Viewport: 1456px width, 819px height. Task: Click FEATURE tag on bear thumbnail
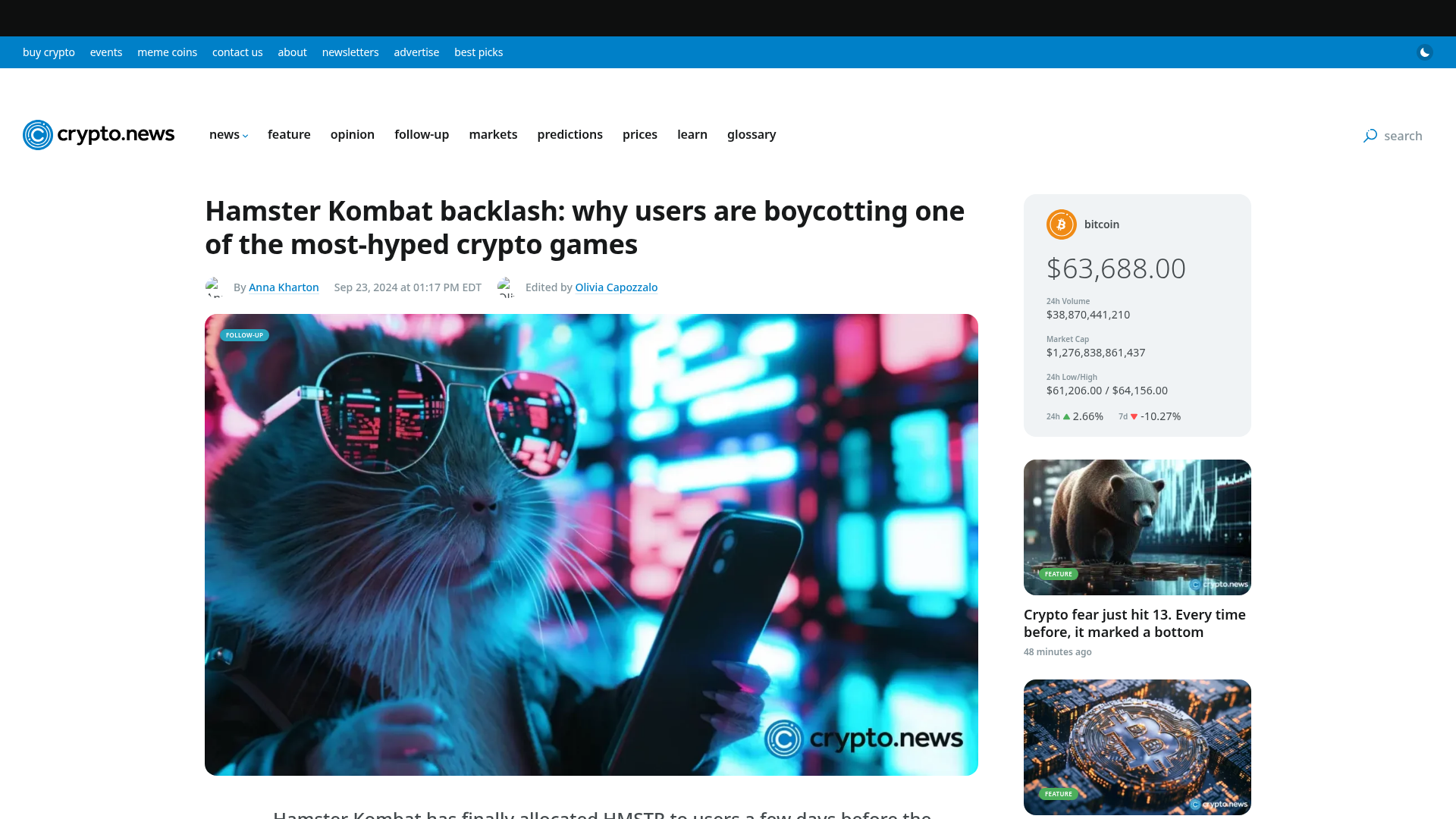click(x=1059, y=574)
